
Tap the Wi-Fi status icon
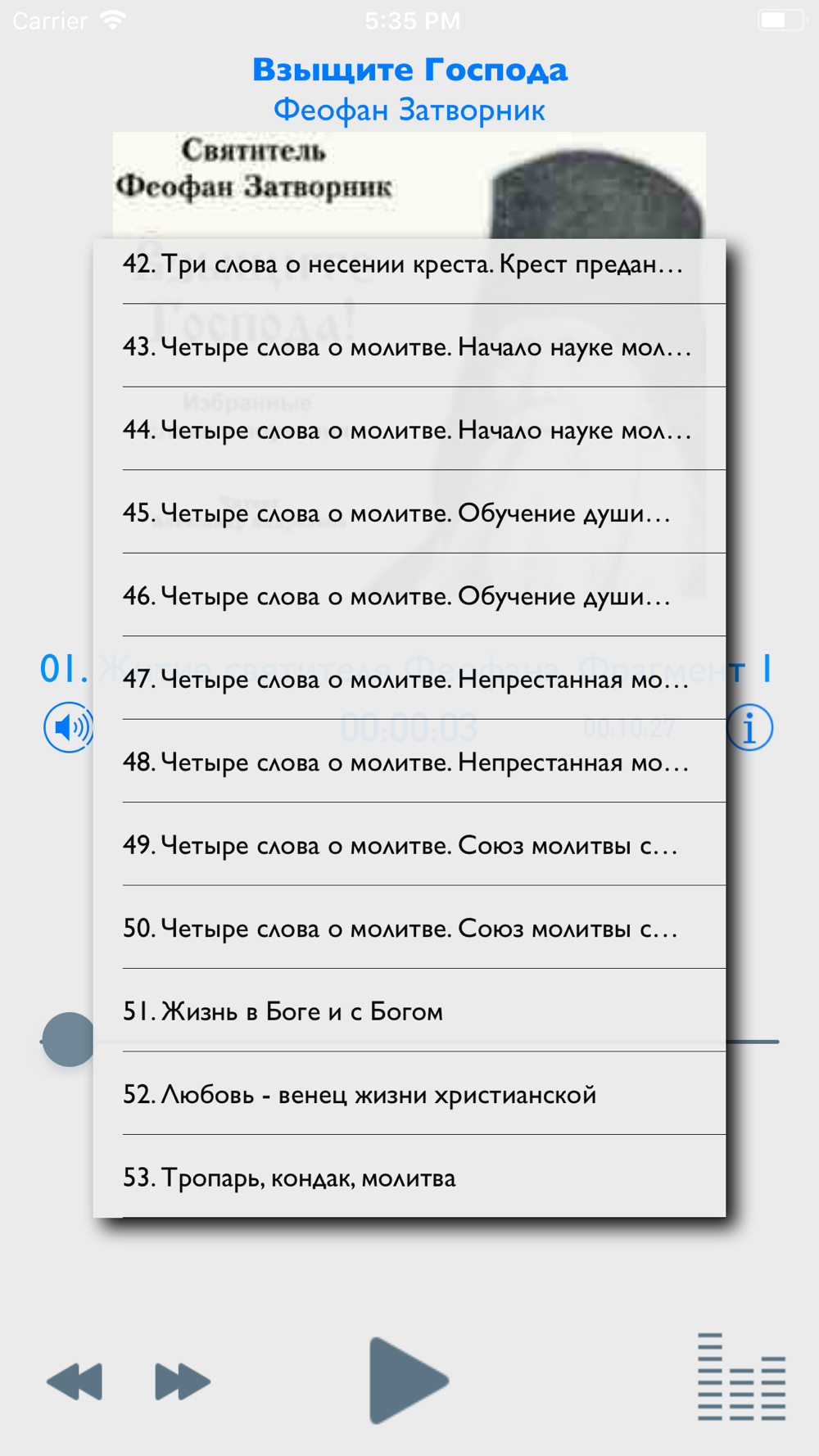[x=113, y=20]
